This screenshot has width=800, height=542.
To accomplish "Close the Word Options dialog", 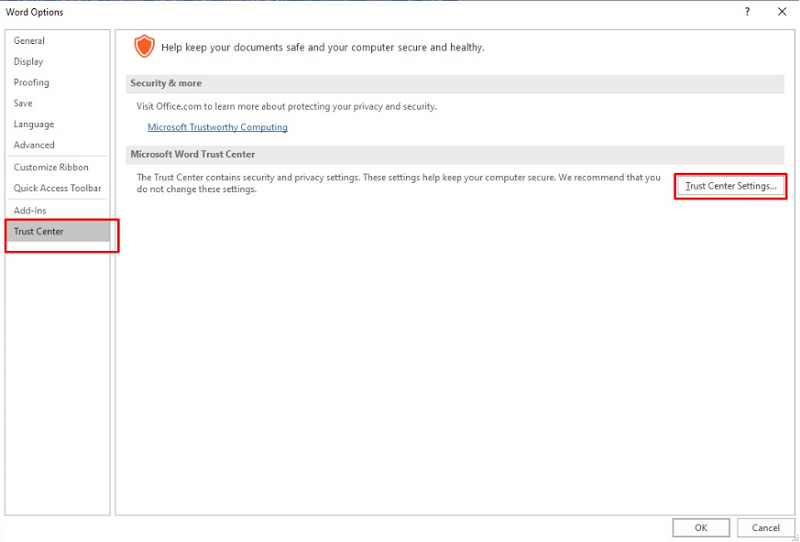I will click(781, 12).
